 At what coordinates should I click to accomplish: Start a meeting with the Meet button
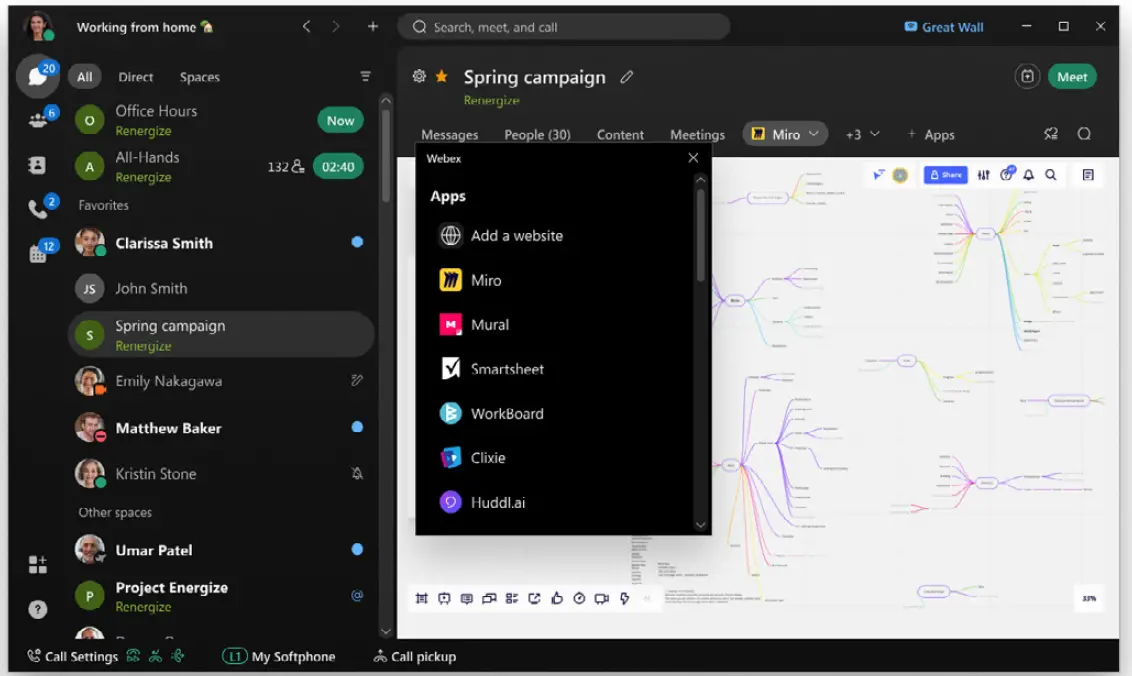[x=1071, y=77]
